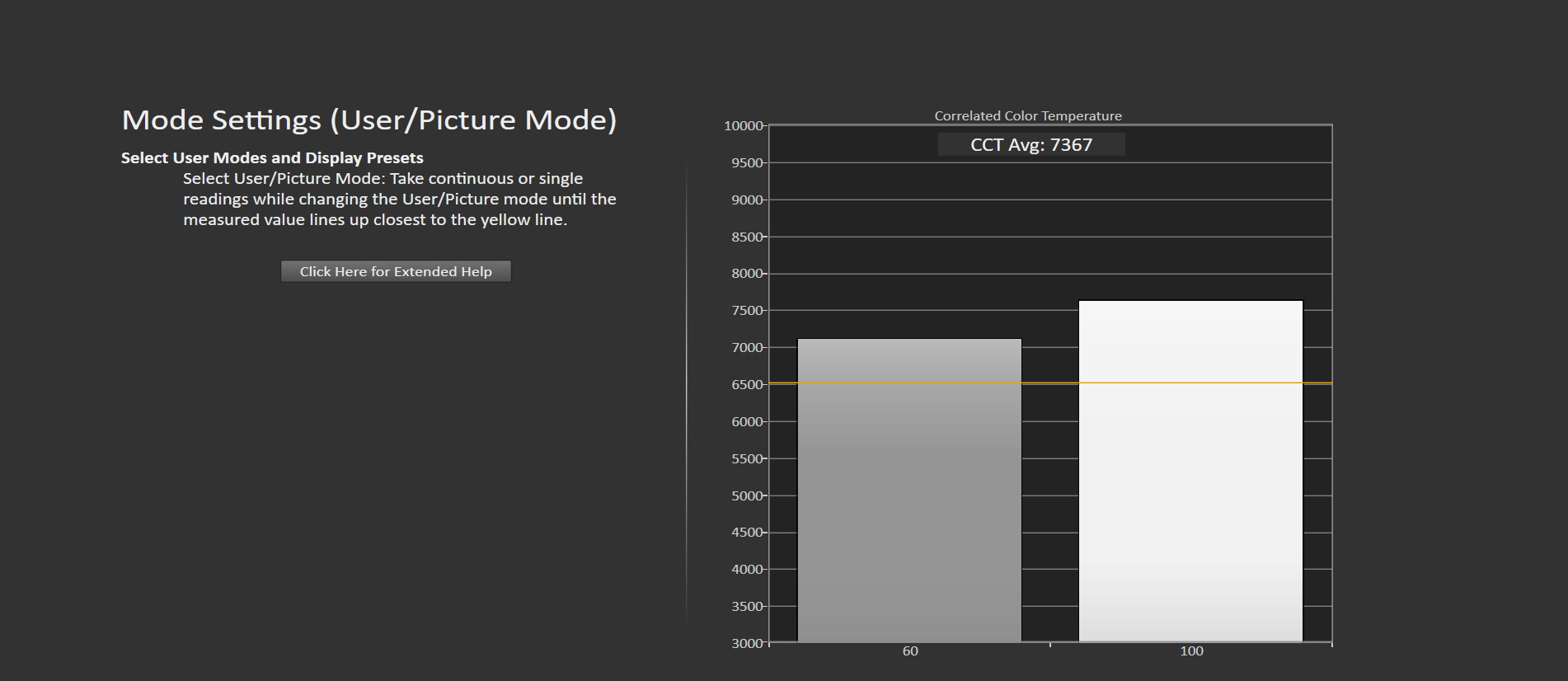
Task: Click the 3000 y-axis label
Action: pyautogui.click(x=747, y=644)
